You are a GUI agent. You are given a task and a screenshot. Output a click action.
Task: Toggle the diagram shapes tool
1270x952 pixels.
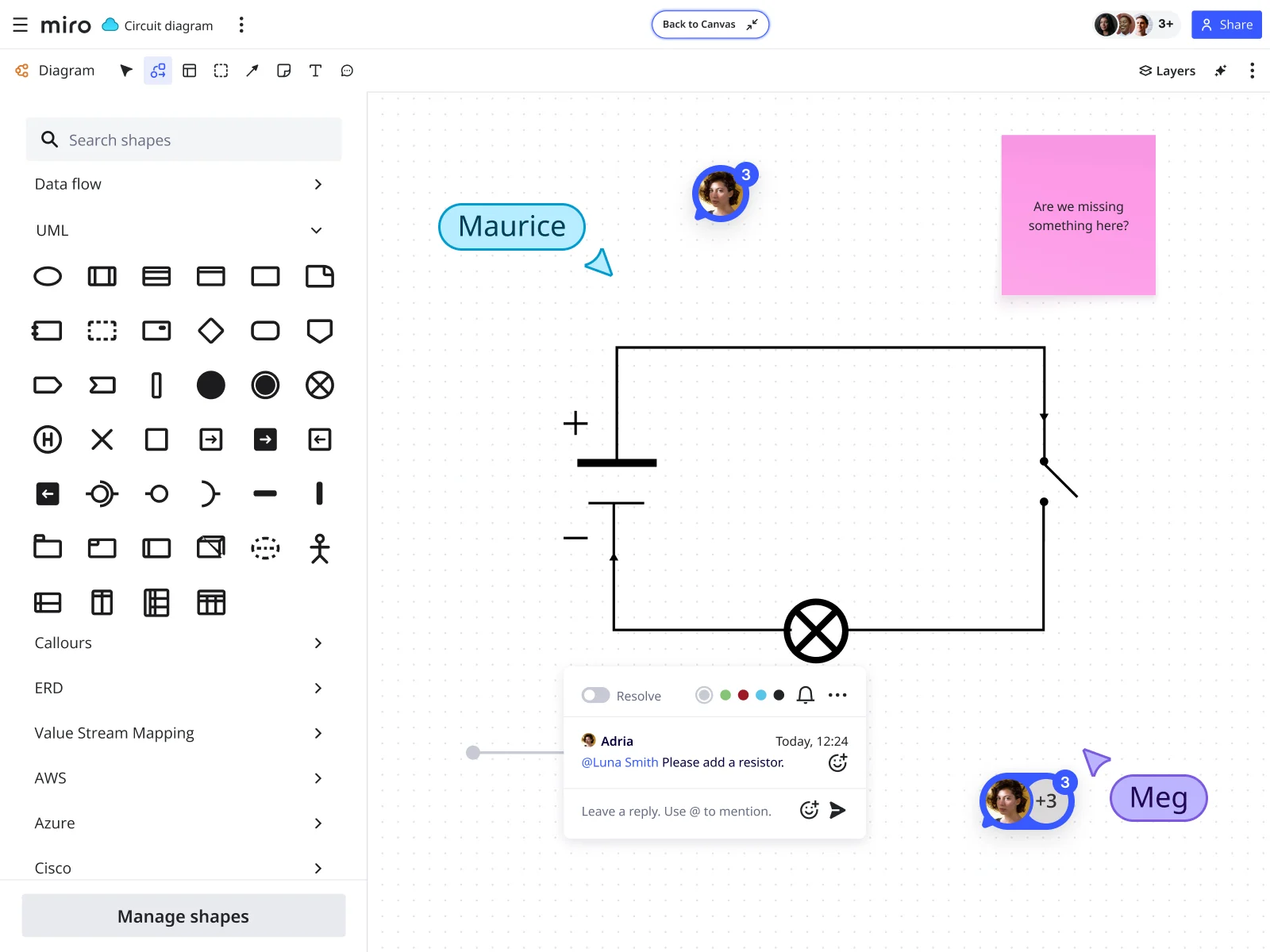click(158, 71)
